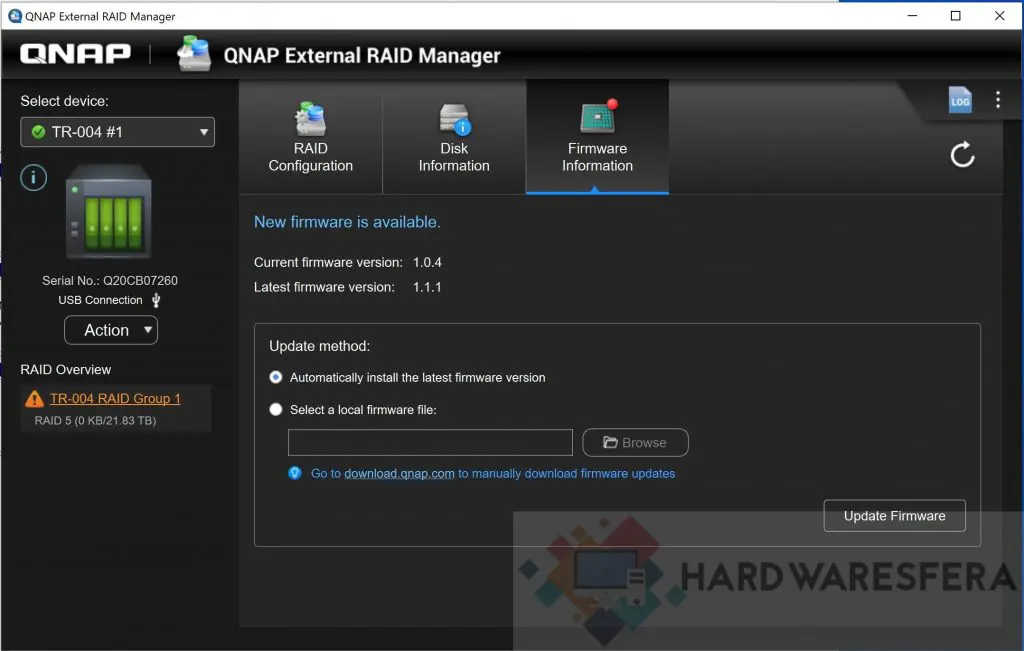Screen dimensions: 1024x651
Task: Select the local firmware file option
Action: 276,409
